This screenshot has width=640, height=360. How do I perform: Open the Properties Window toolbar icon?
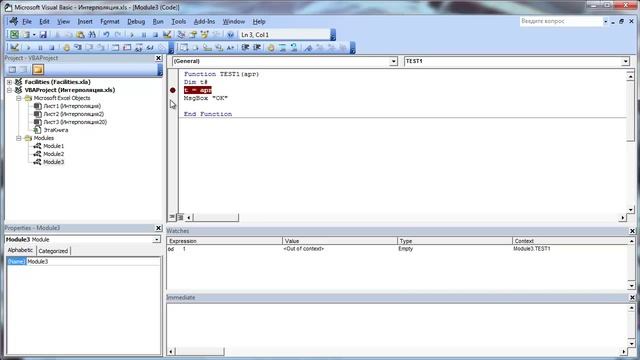(x=193, y=35)
